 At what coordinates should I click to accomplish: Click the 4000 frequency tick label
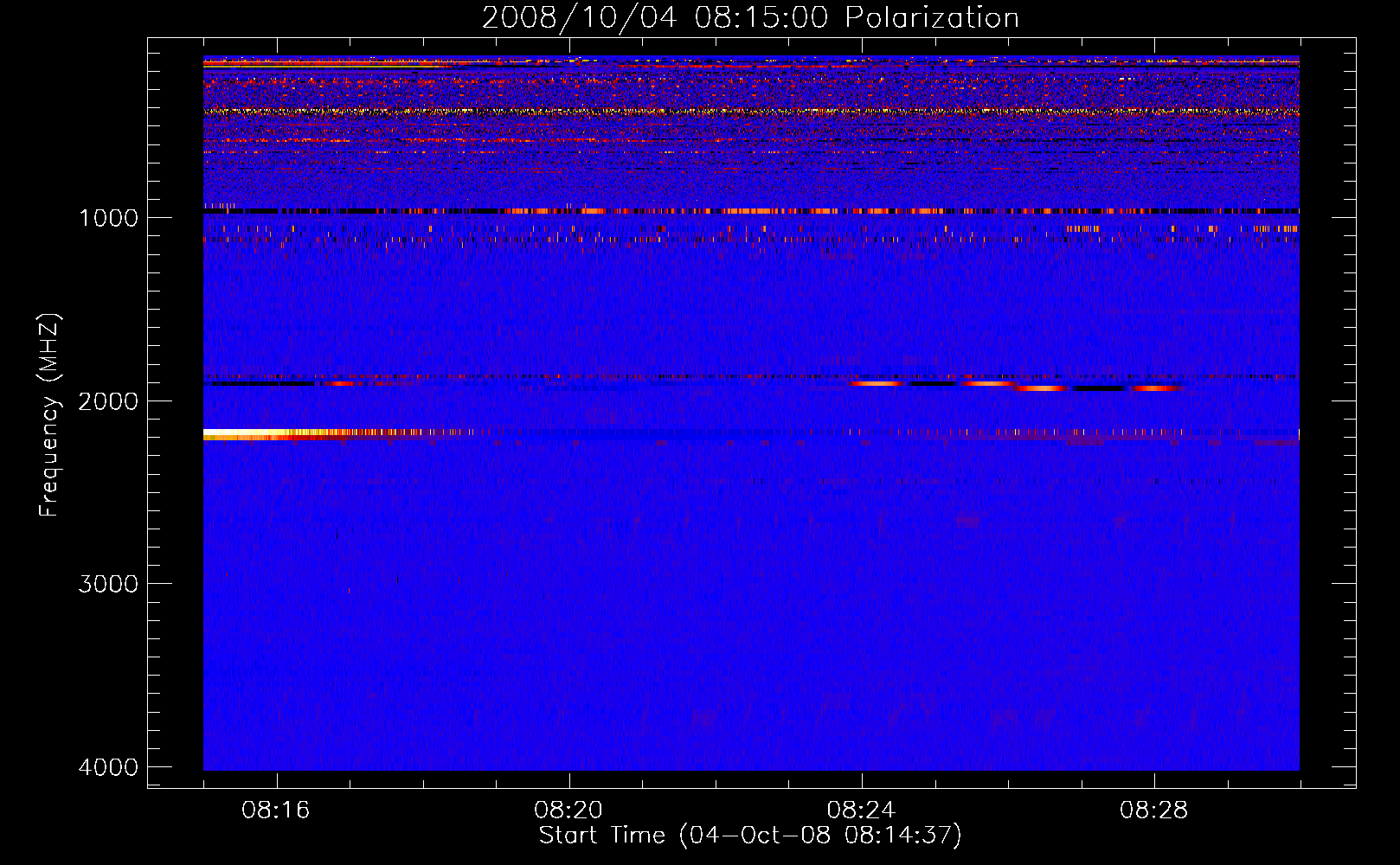(108, 767)
